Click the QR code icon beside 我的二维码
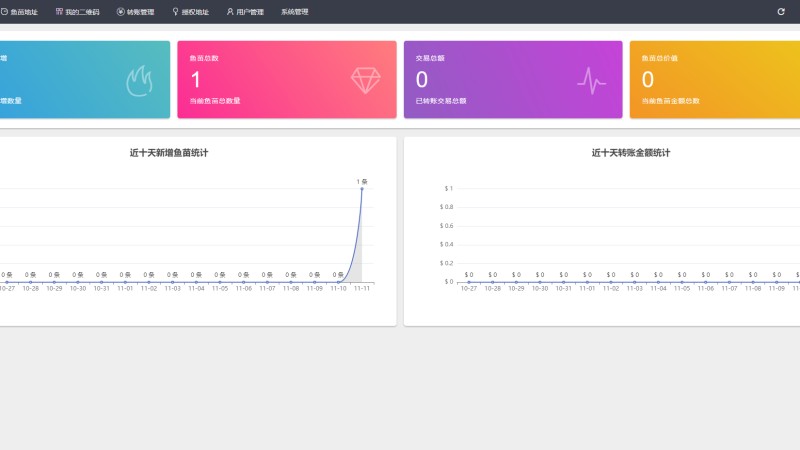This screenshot has height=450, width=800. 59,12
